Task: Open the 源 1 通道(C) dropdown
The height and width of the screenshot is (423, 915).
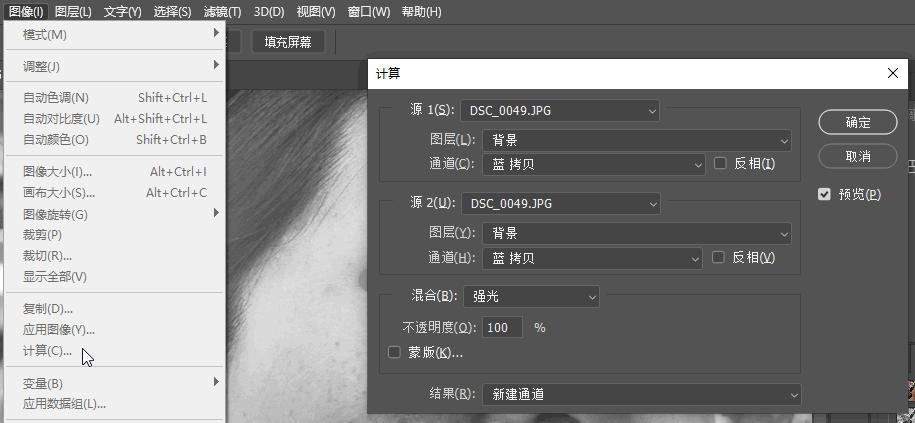Action: tap(594, 165)
